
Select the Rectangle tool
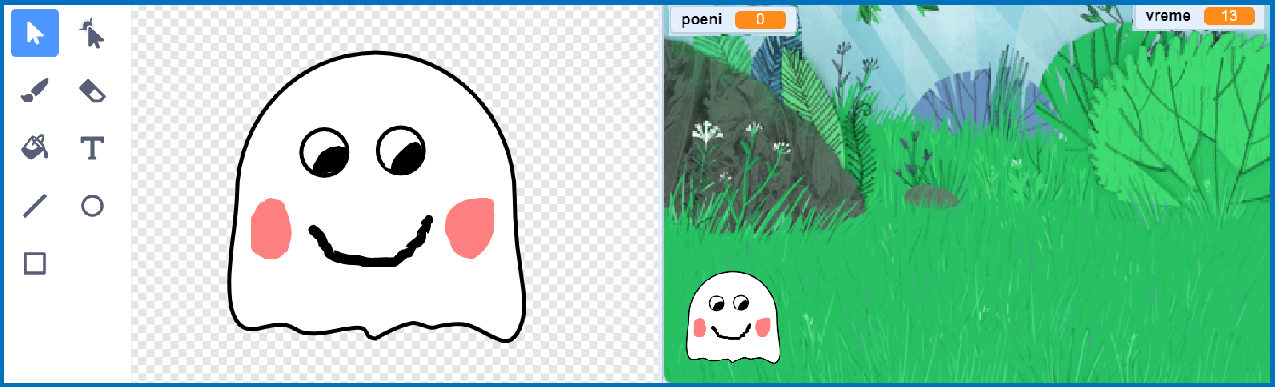click(x=35, y=263)
